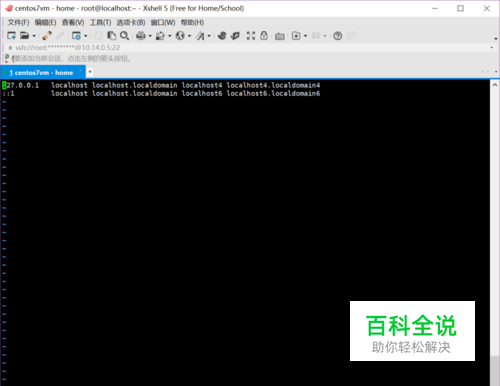Open the 编辑(E) menu
The image size is (500, 386).
45,22
